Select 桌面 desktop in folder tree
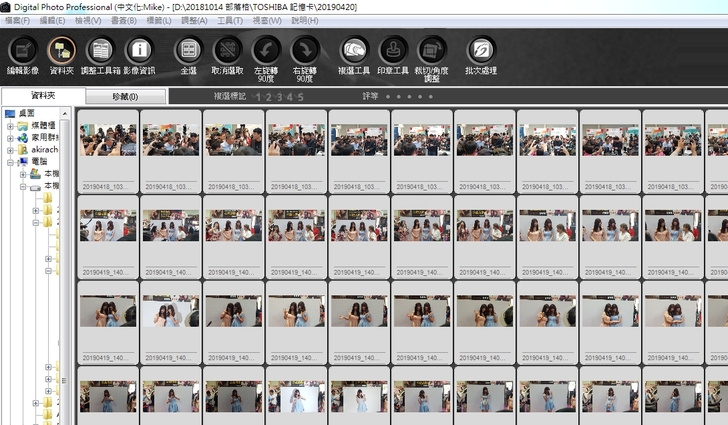728x425 pixels. pyautogui.click(x=26, y=113)
